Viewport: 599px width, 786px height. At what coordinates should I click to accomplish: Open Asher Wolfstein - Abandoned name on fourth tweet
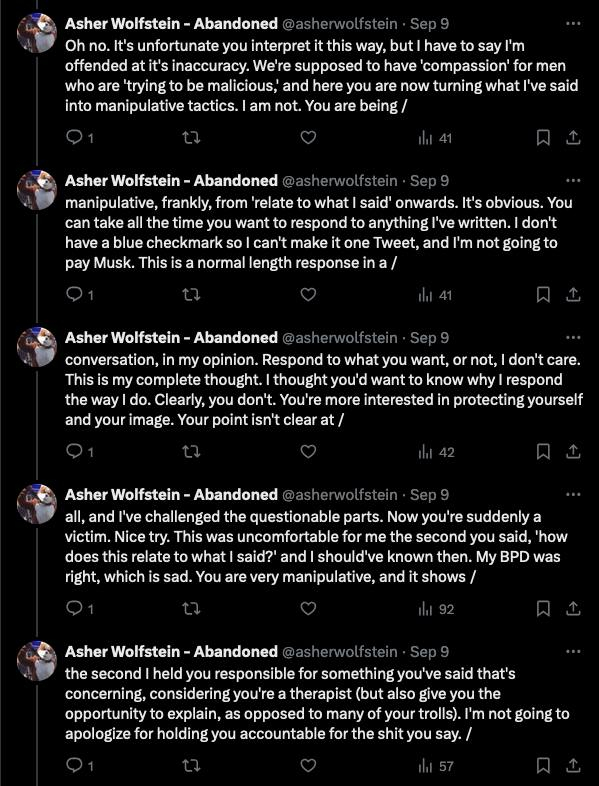pyautogui.click(x=171, y=494)
